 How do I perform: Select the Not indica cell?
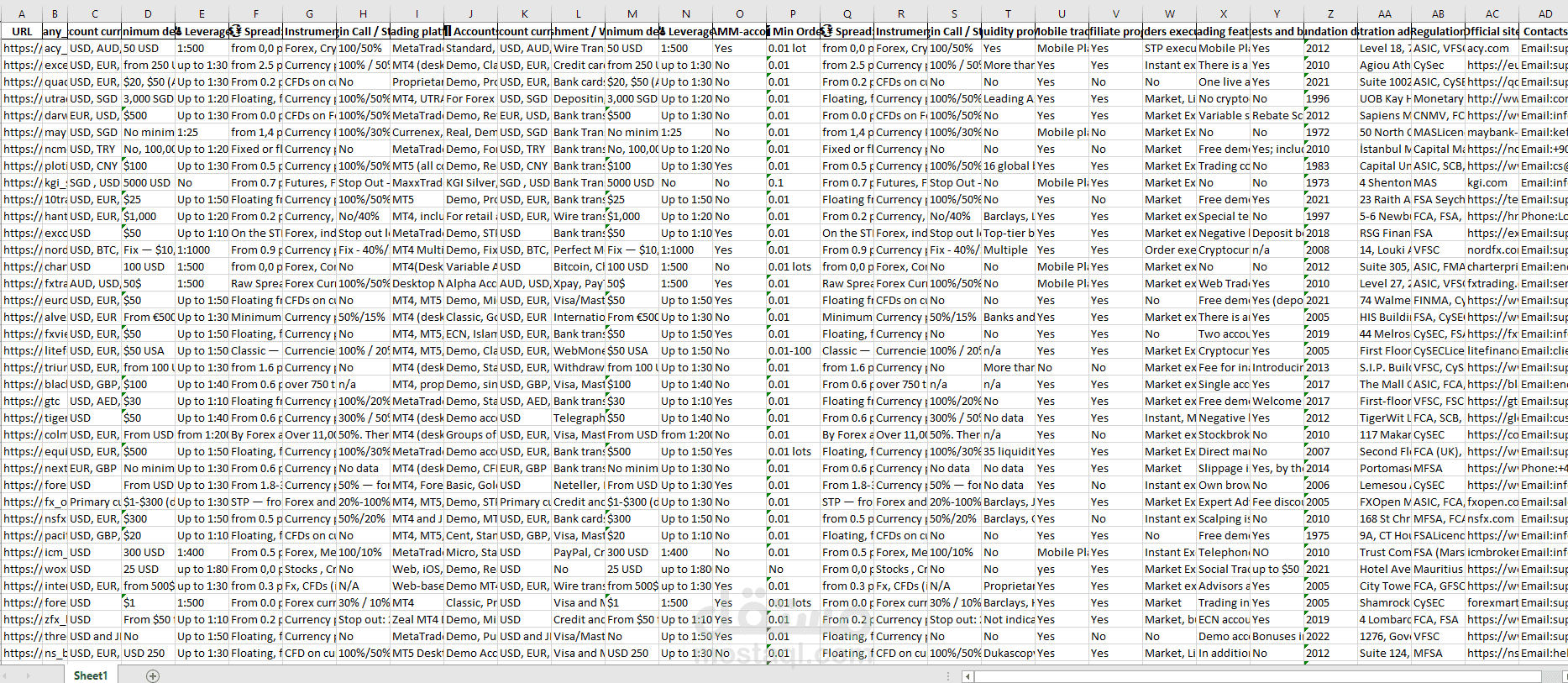1008,619
